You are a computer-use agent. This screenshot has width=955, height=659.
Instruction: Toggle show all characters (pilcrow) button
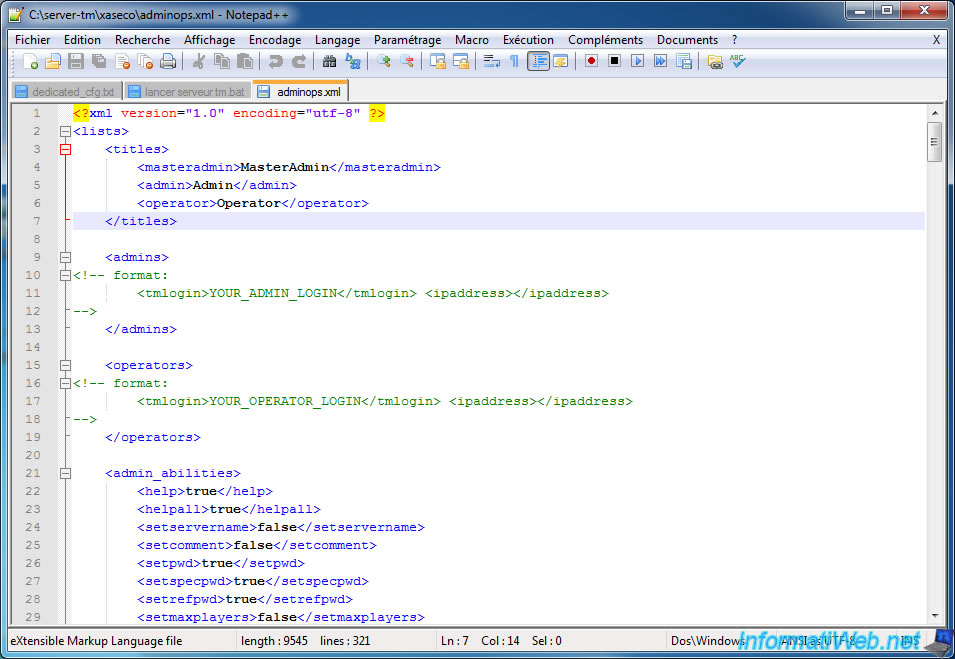[x=514, y=62]
